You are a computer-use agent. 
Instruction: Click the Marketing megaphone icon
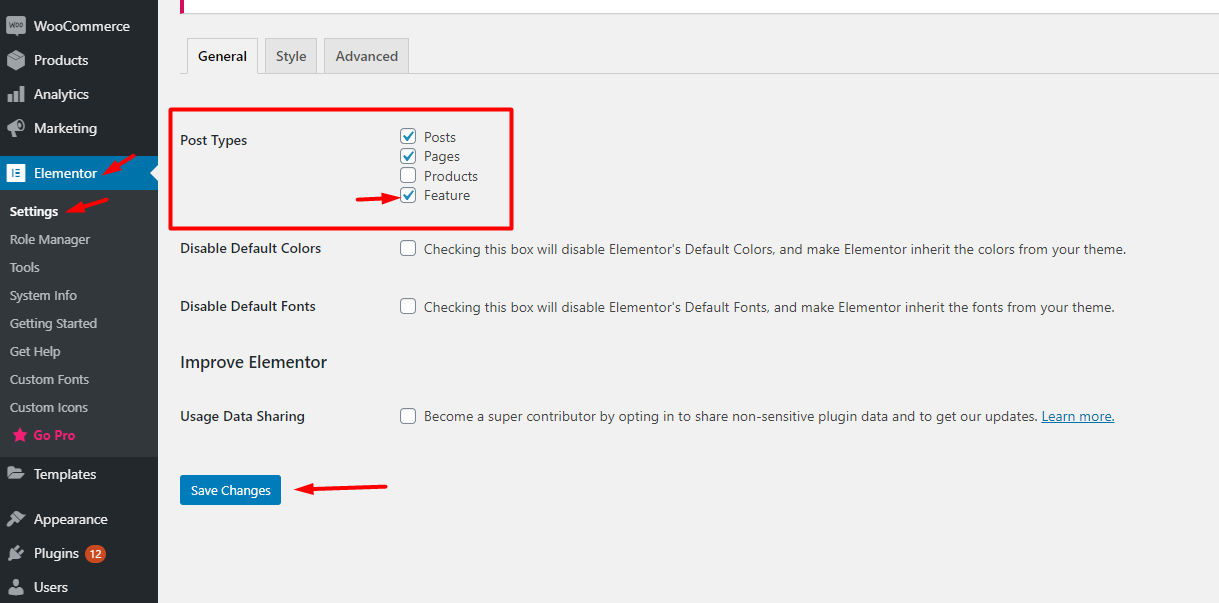click(x=16, y=128)
